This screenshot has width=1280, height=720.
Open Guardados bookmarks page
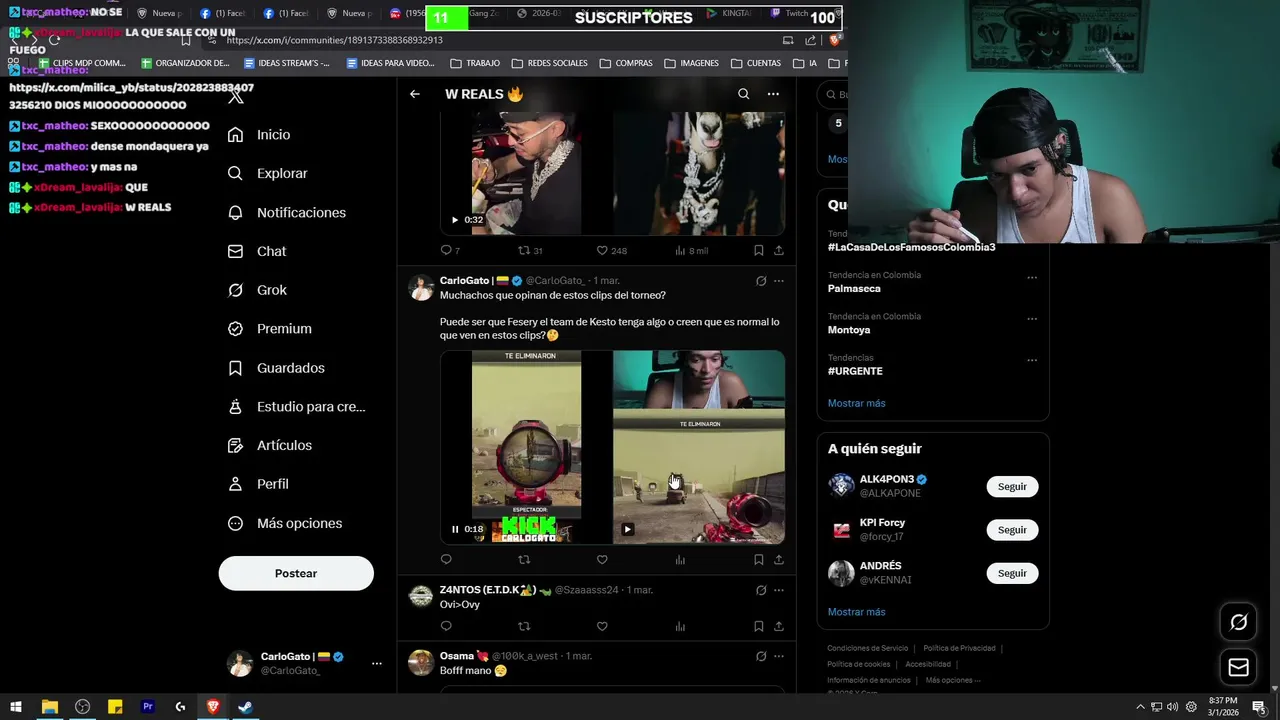point(276,368)
